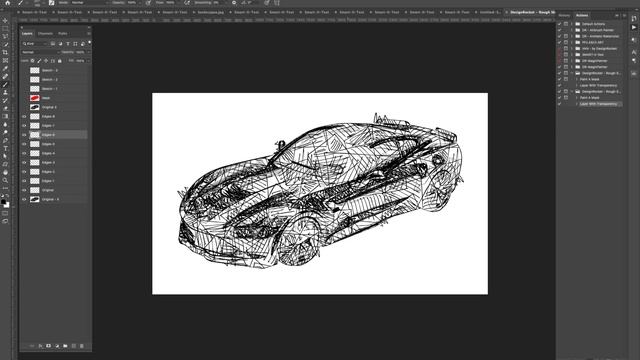Expand the DR - Animato Watercolor set
Viewport: 640px width, 360px height.
572,36
